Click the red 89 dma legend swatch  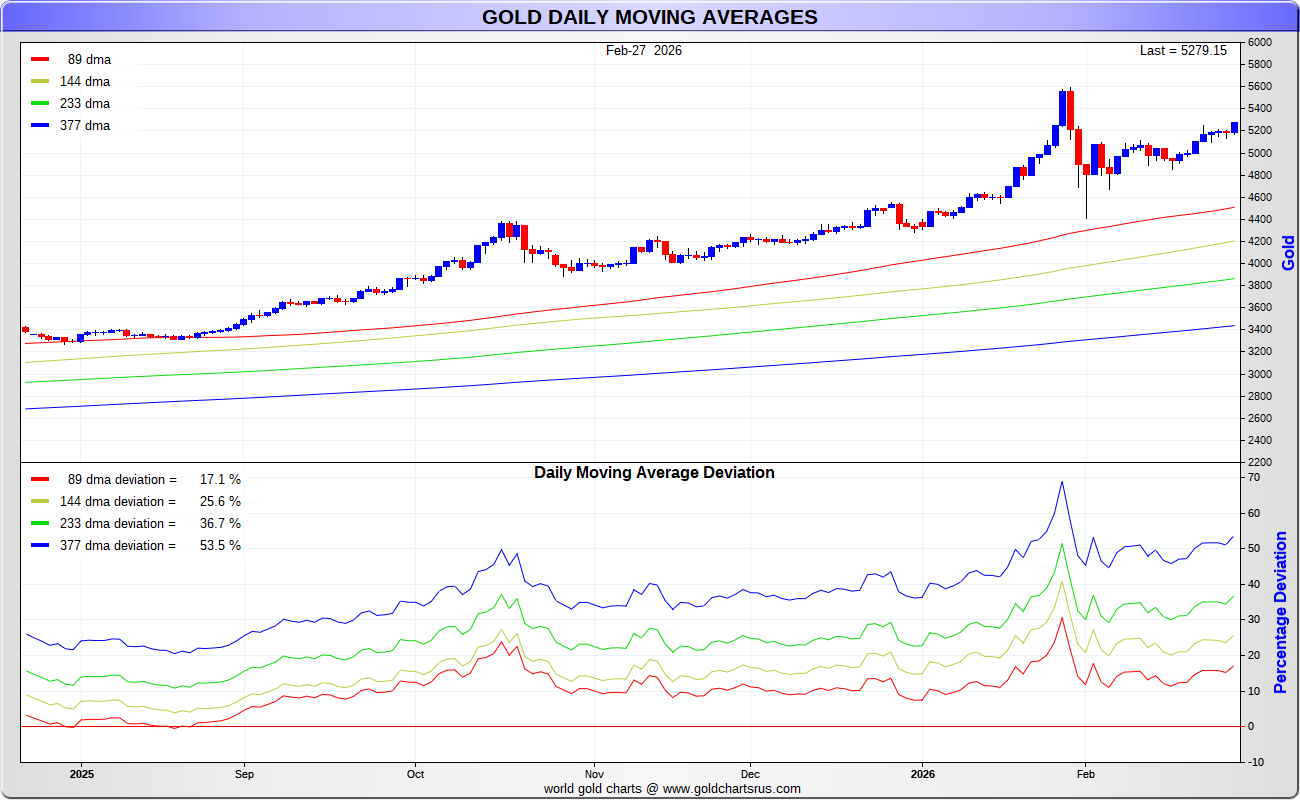pos(40,59)
